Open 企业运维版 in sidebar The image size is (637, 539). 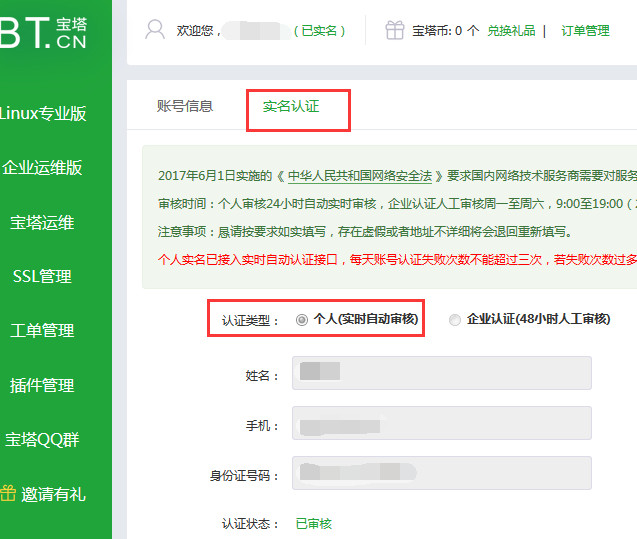click(42, 167)
